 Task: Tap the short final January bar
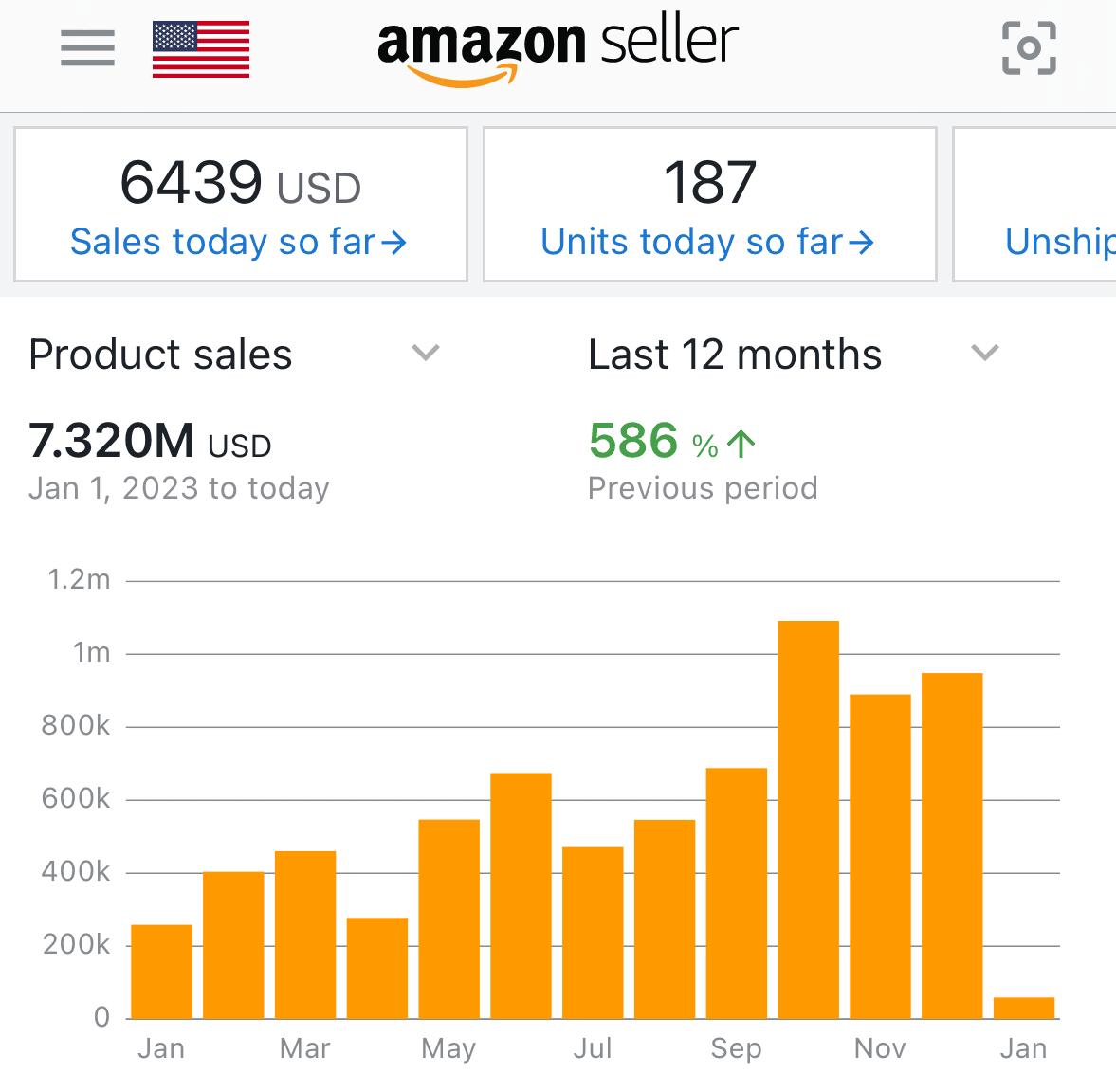[1024, 1008]
